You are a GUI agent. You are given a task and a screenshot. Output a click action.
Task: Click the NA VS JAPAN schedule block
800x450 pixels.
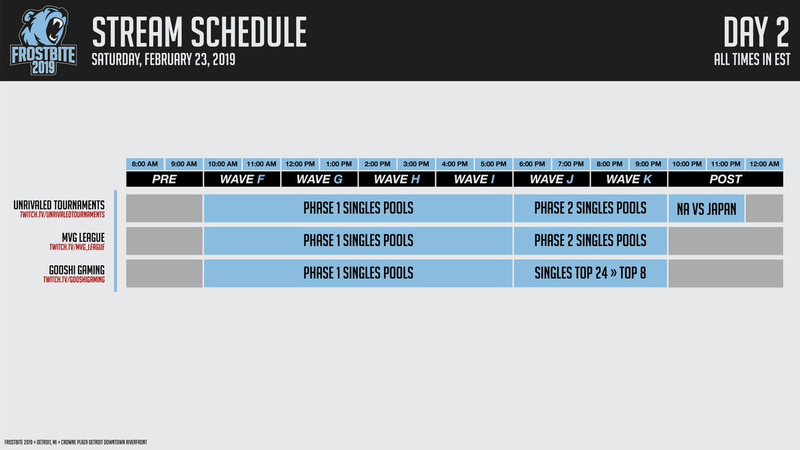click(x=706, y=208)
